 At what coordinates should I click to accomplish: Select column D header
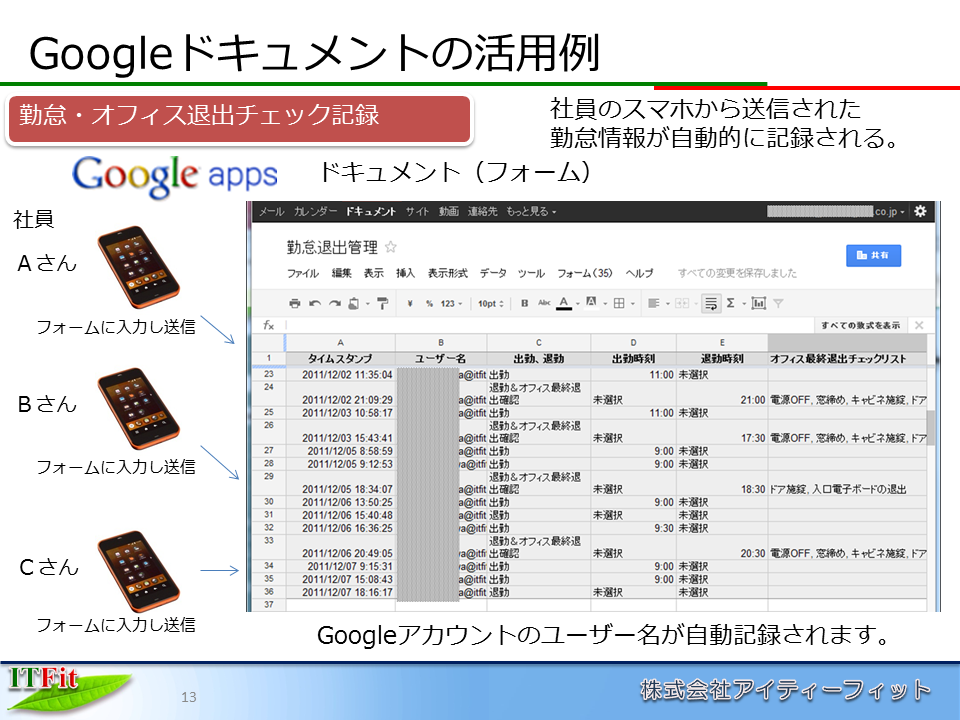(633, 342)
